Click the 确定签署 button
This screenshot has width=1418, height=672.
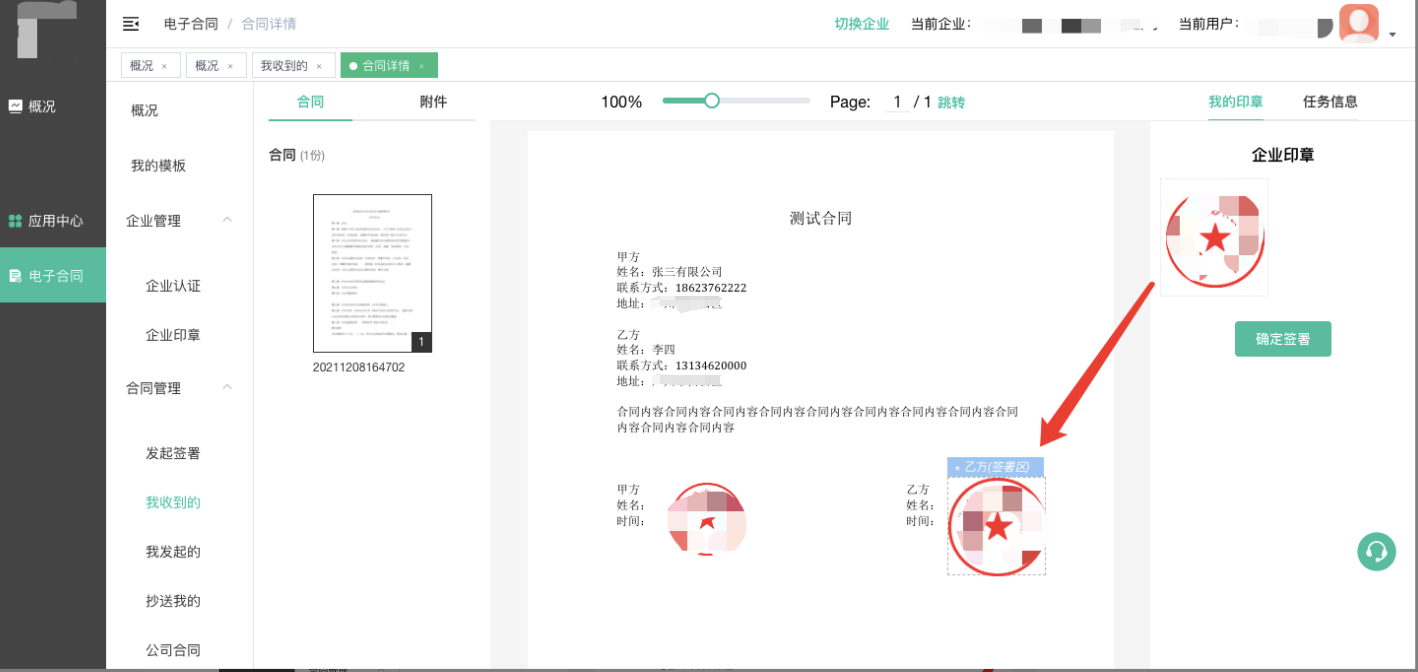(1282, 339)
